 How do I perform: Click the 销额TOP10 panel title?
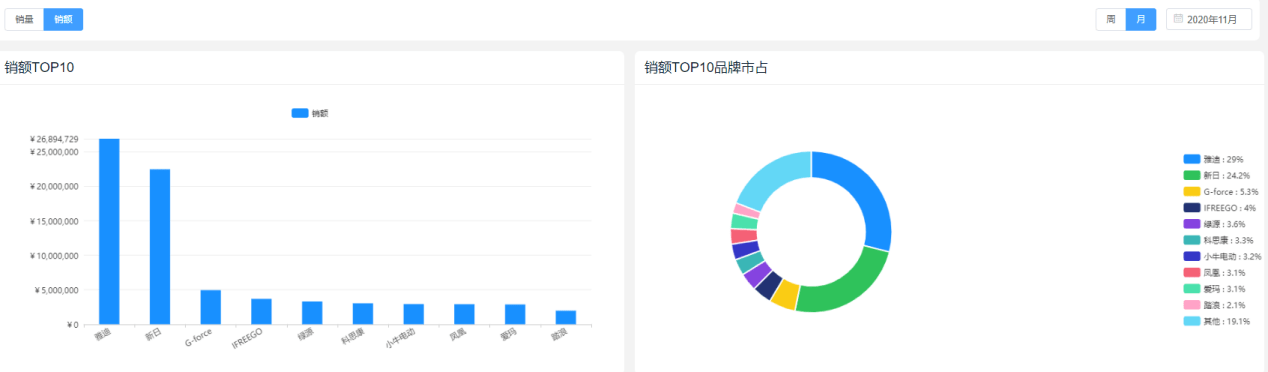pyautogui.click(x=39, y=68)
